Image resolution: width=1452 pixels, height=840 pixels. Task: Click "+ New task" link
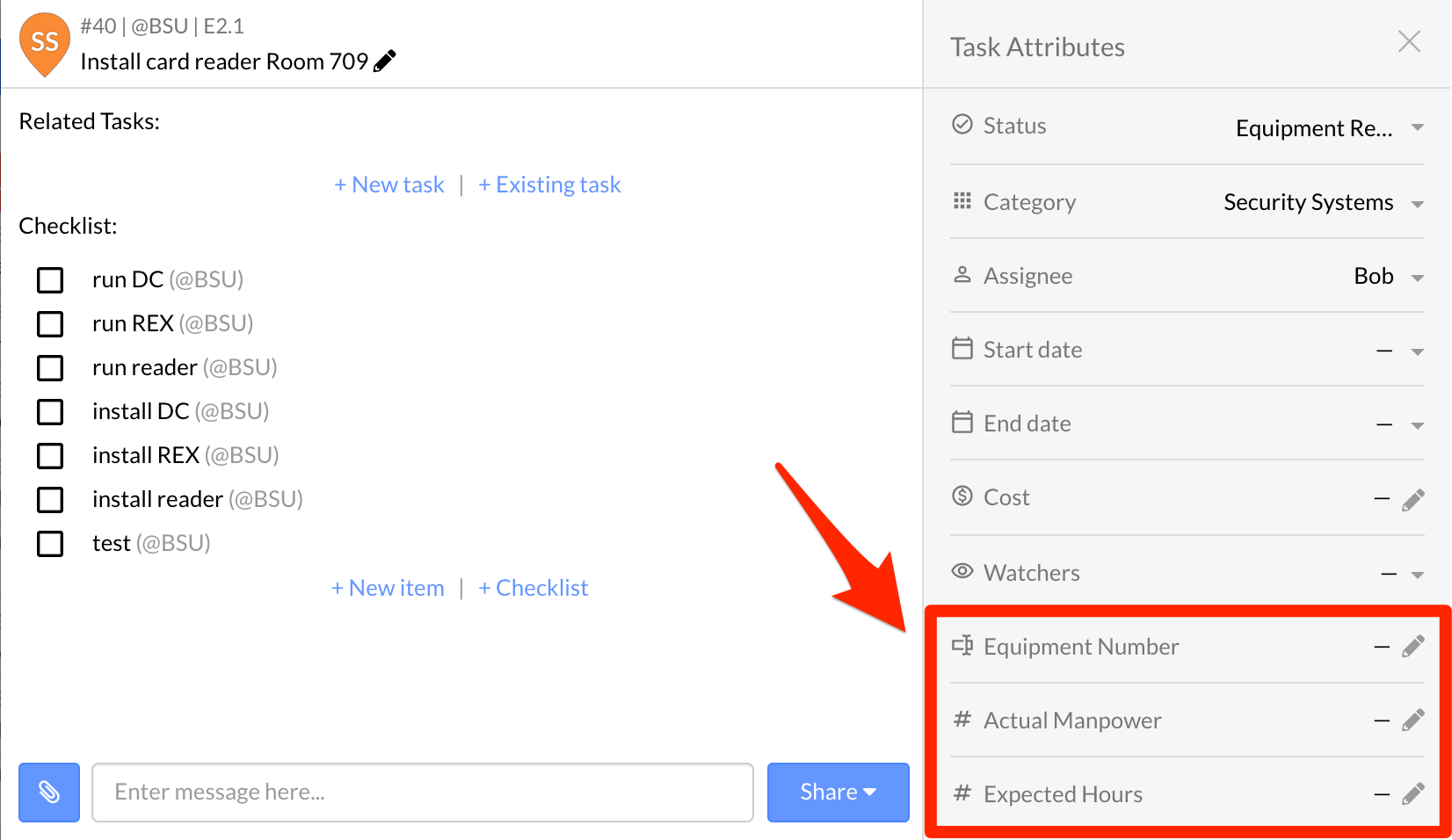tap(389, 185)
